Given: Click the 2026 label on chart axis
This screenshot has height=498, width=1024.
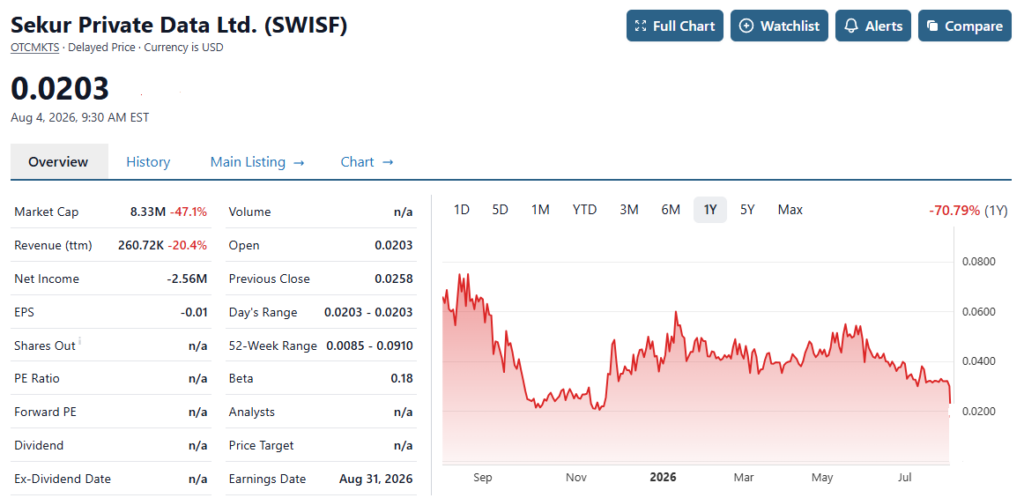Looking at the screenshot, I should pos(663,477).
